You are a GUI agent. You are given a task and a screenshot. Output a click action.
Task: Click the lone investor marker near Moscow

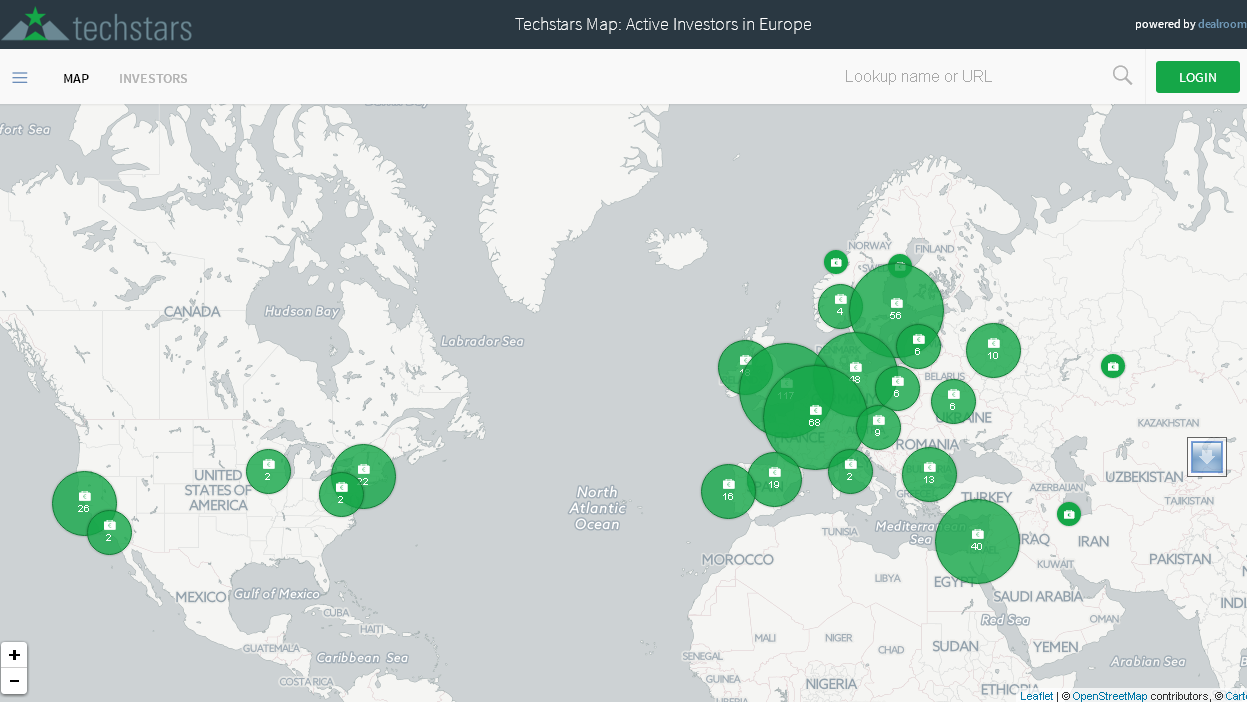click(1113, 366)
